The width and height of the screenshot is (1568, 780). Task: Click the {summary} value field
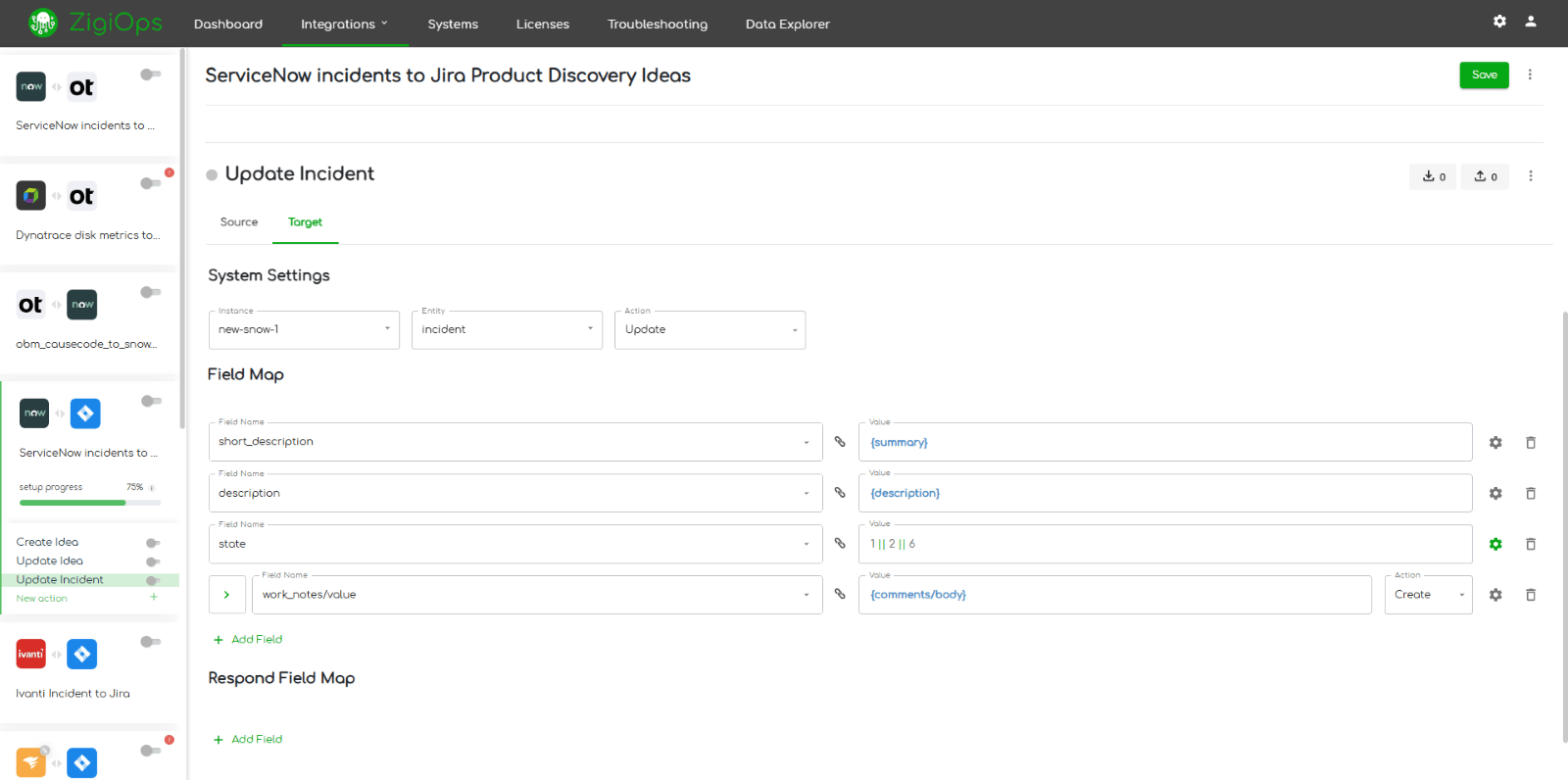1165,442
